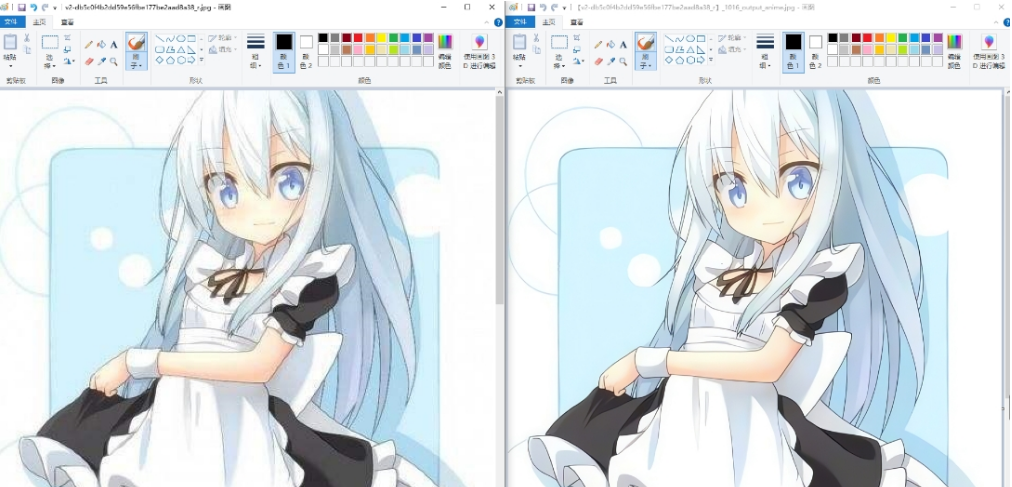Image resolution: width=1012 pixels, height=487 pixels.
Task: Open File (文件) tab in right window
Action: coord(521,22)
